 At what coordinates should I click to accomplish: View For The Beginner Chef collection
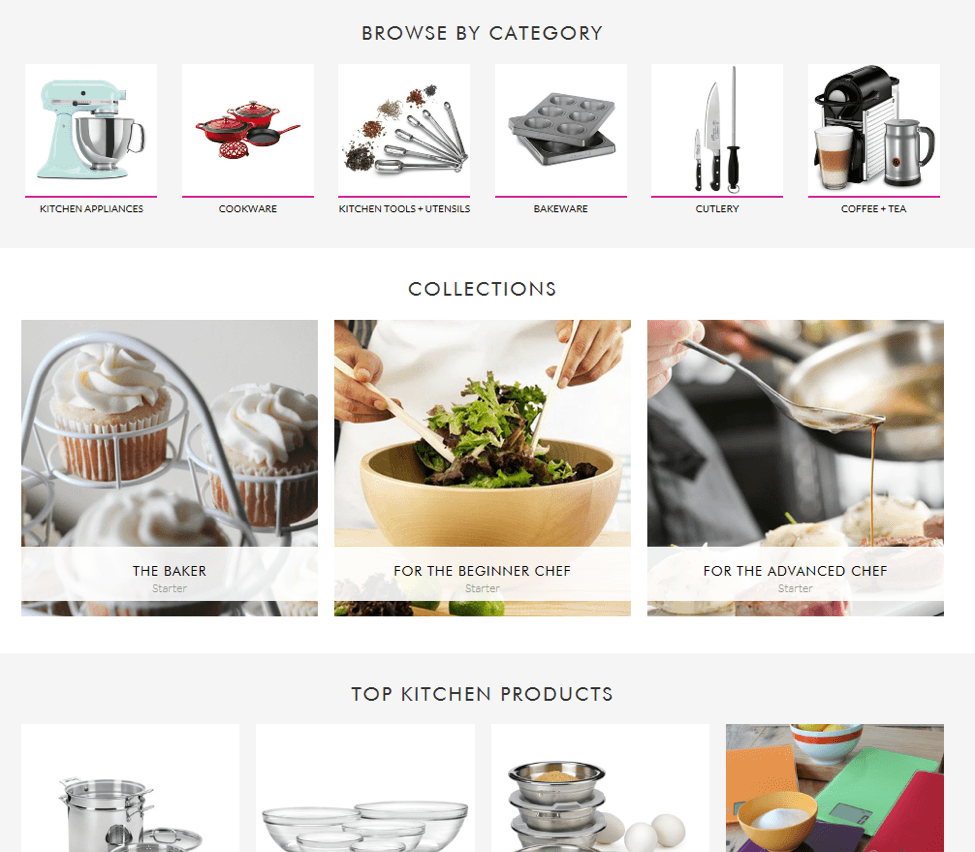tap(483, 468)
